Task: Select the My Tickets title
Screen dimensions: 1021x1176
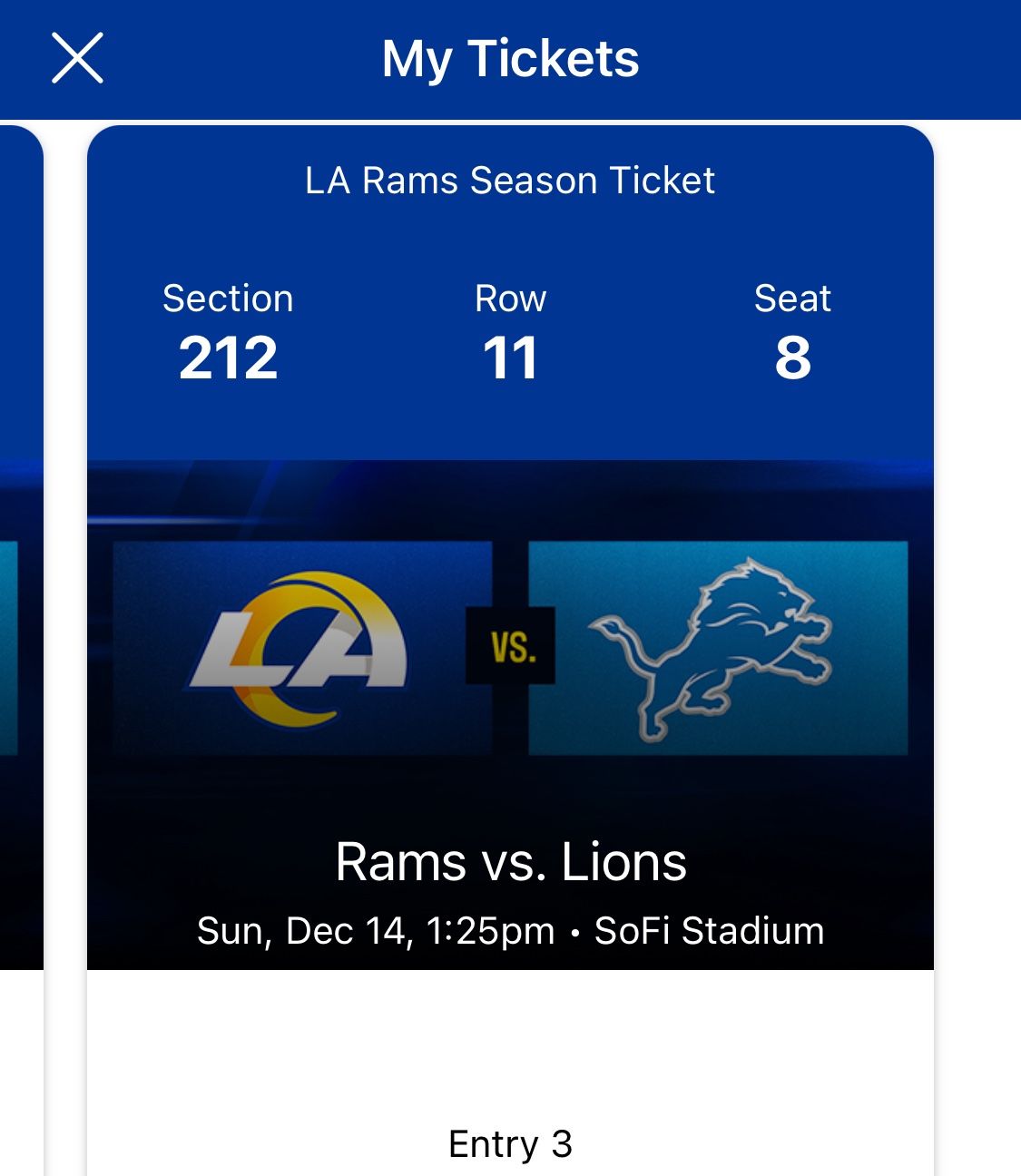Action: click(x=510, y=58)
